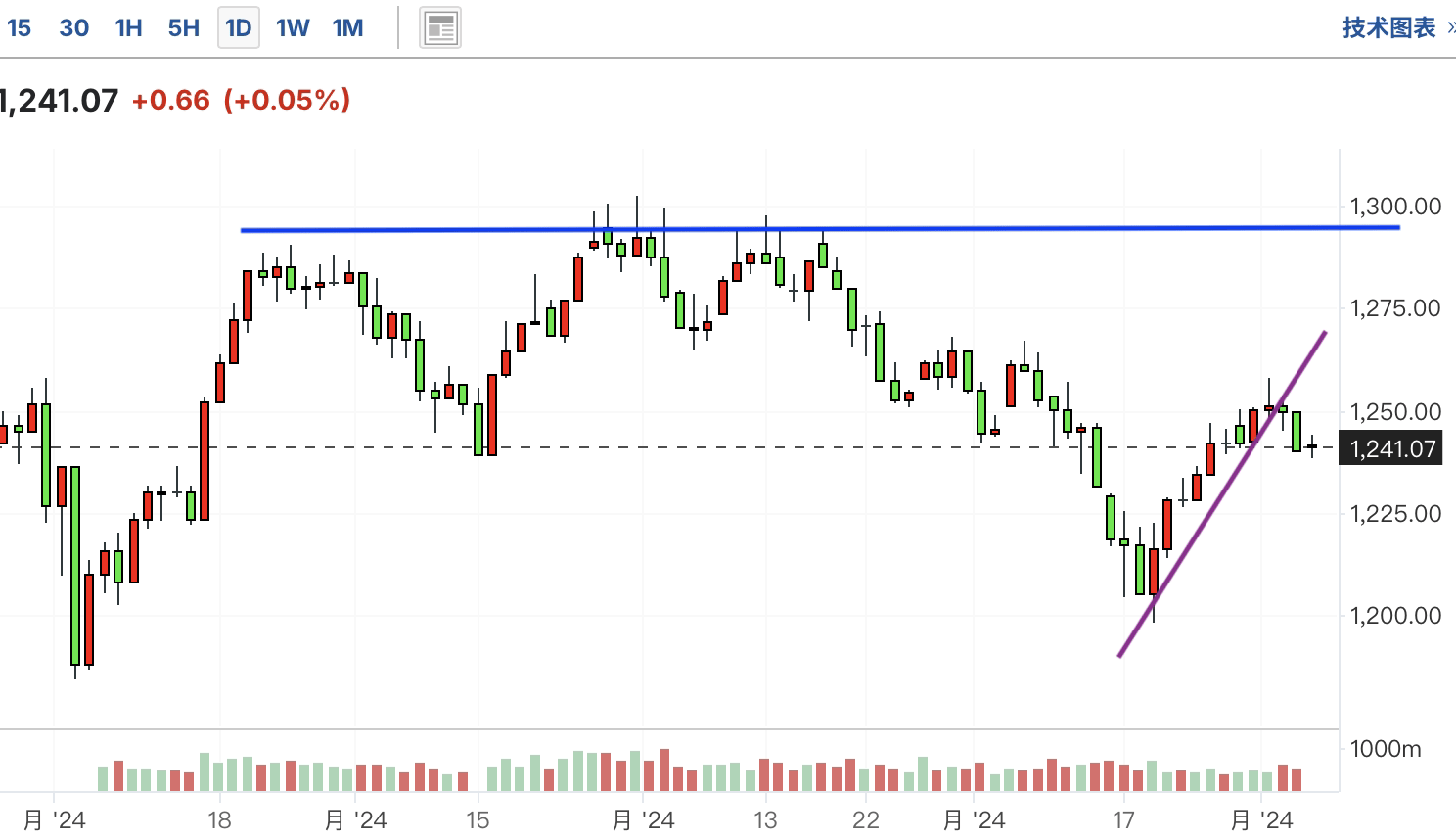Click the 1,225.00 price axis label
Screen dimensions: 1456x840
1395,513
